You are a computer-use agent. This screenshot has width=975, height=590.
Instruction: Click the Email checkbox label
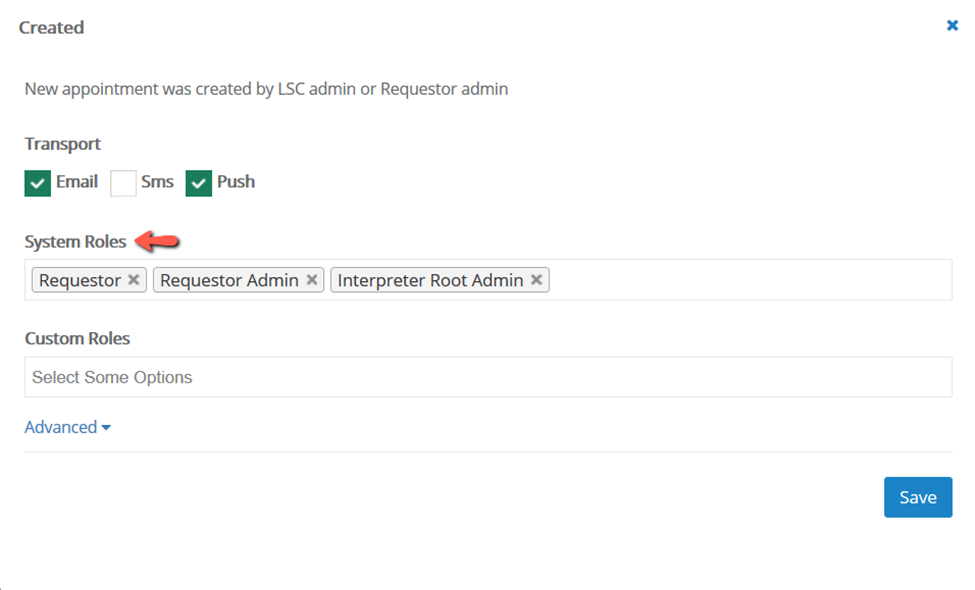[x=77, y=182]
